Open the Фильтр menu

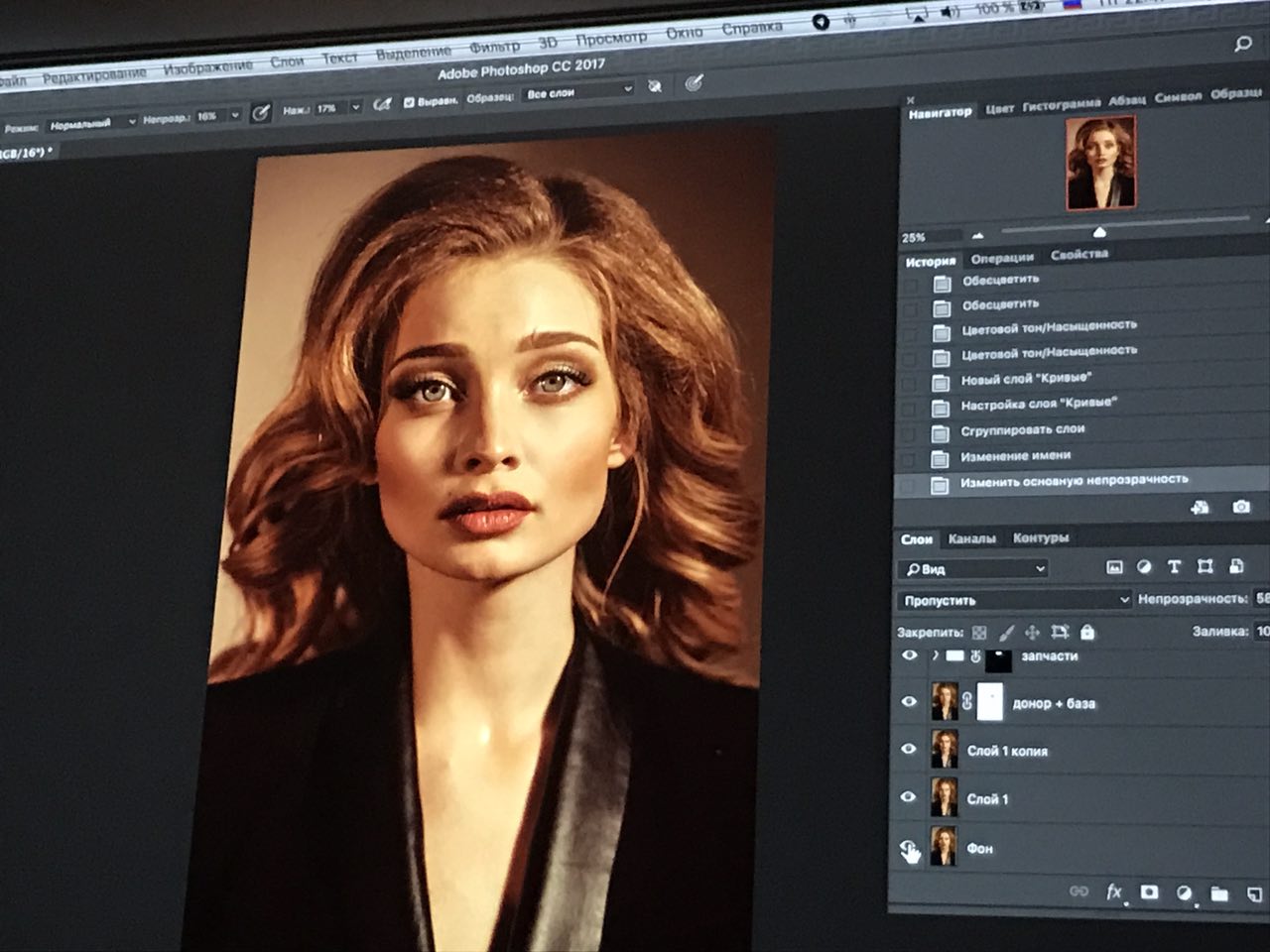tap(494, 47)
